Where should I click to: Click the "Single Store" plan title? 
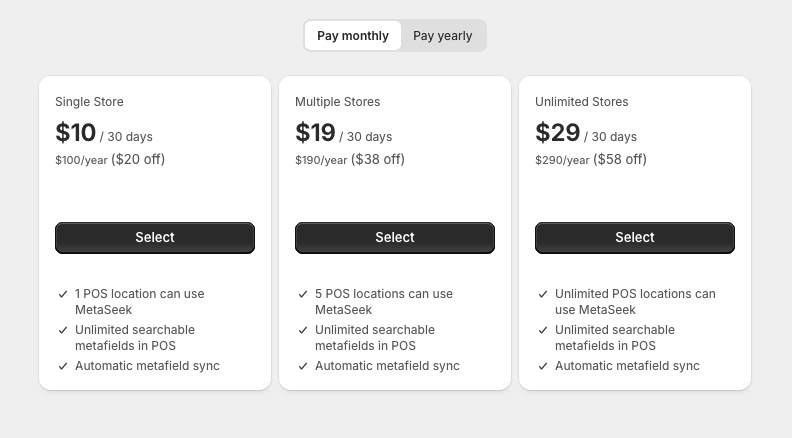90,102
